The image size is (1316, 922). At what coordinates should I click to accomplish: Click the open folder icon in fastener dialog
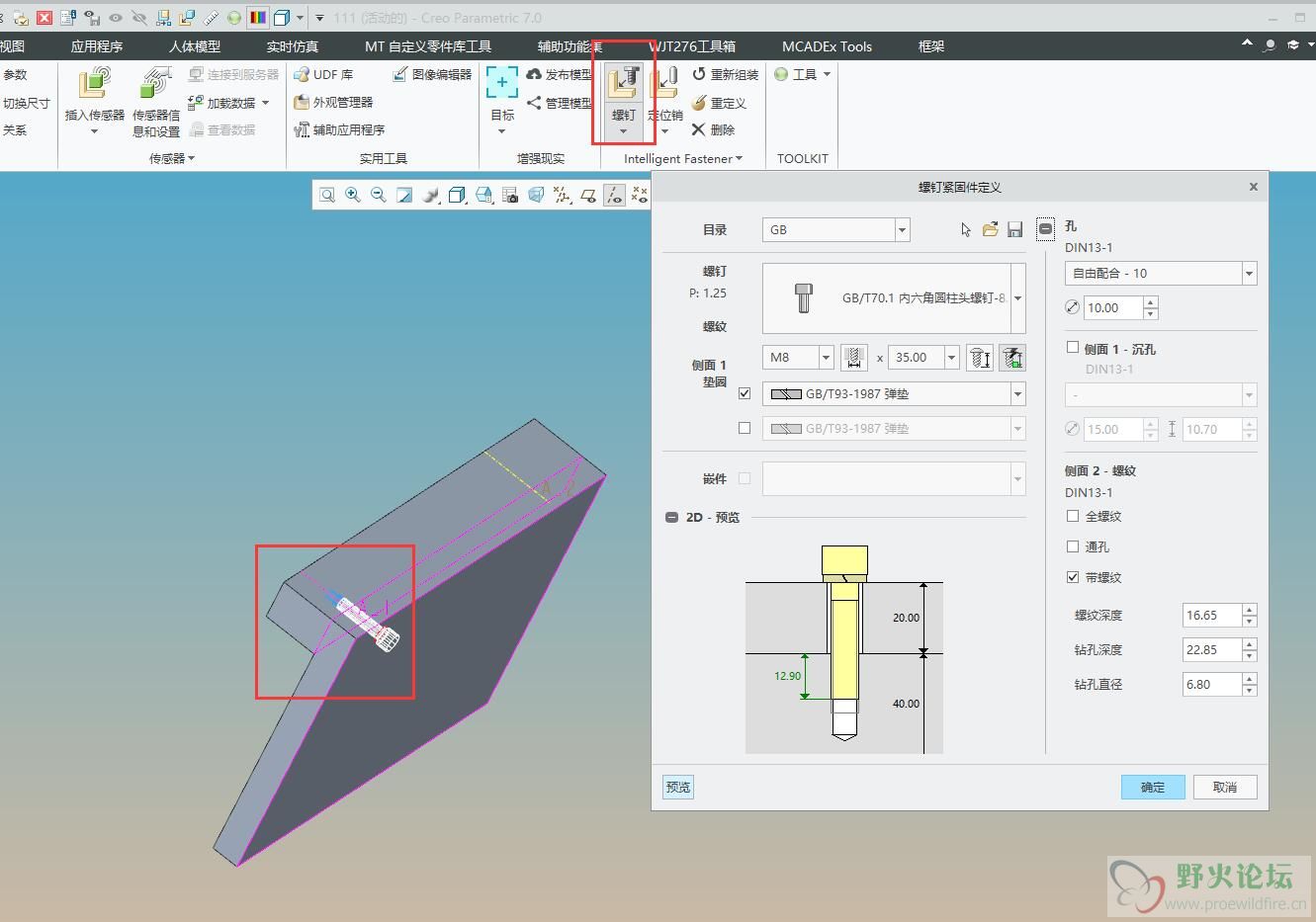click(991, 229)
